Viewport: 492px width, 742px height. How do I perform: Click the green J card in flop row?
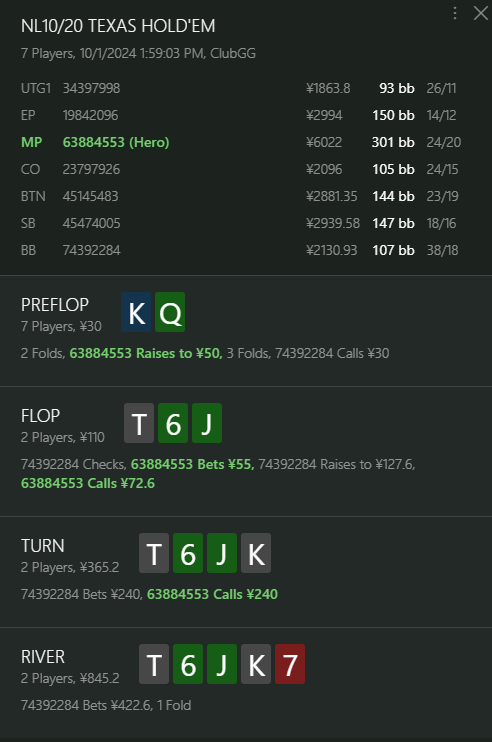click(207, 423)
